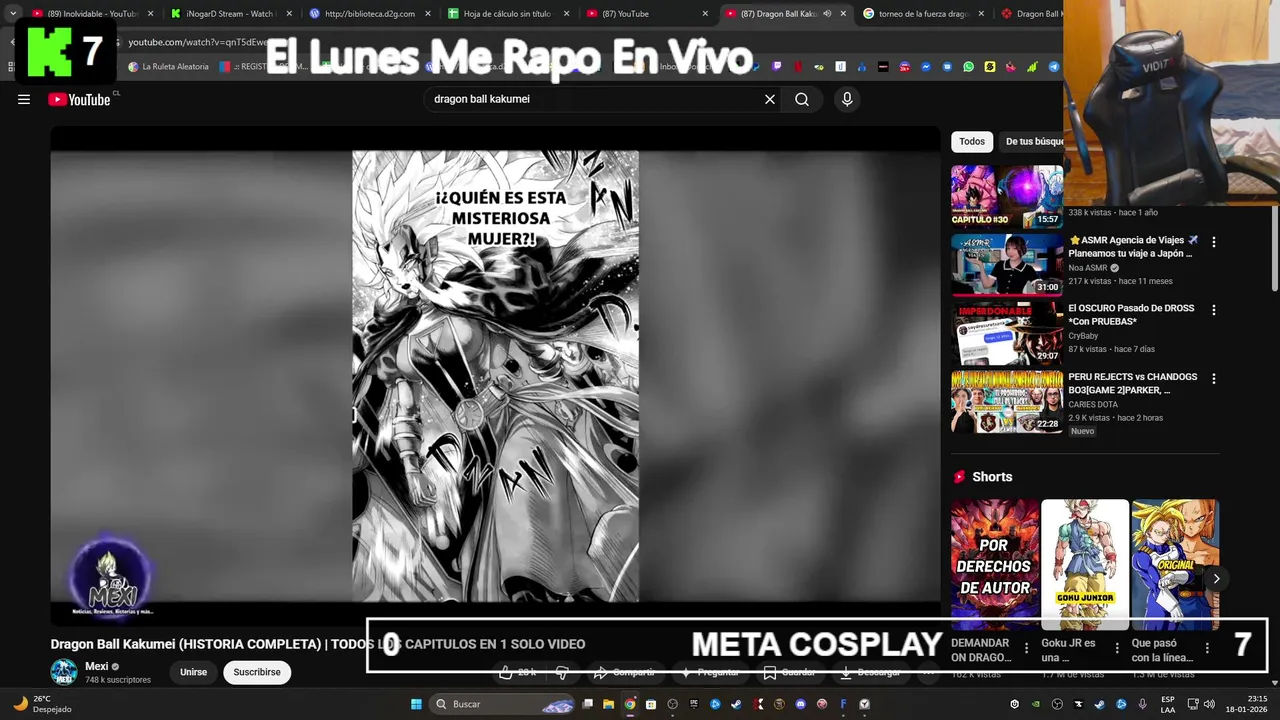Close the '(87) YouTube' tab
1280x720 pixels.
click(705, 14)
